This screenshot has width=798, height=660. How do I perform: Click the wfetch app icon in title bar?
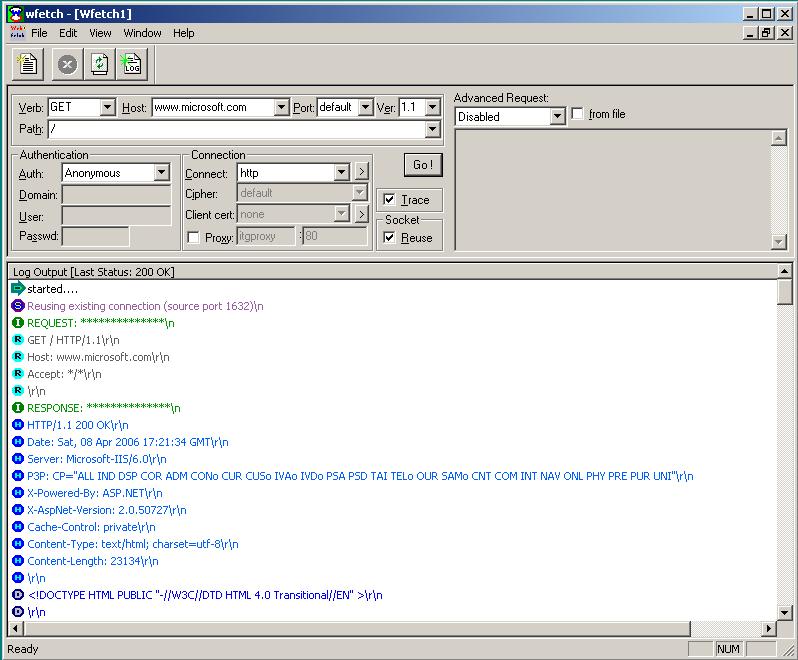[16, 14]
